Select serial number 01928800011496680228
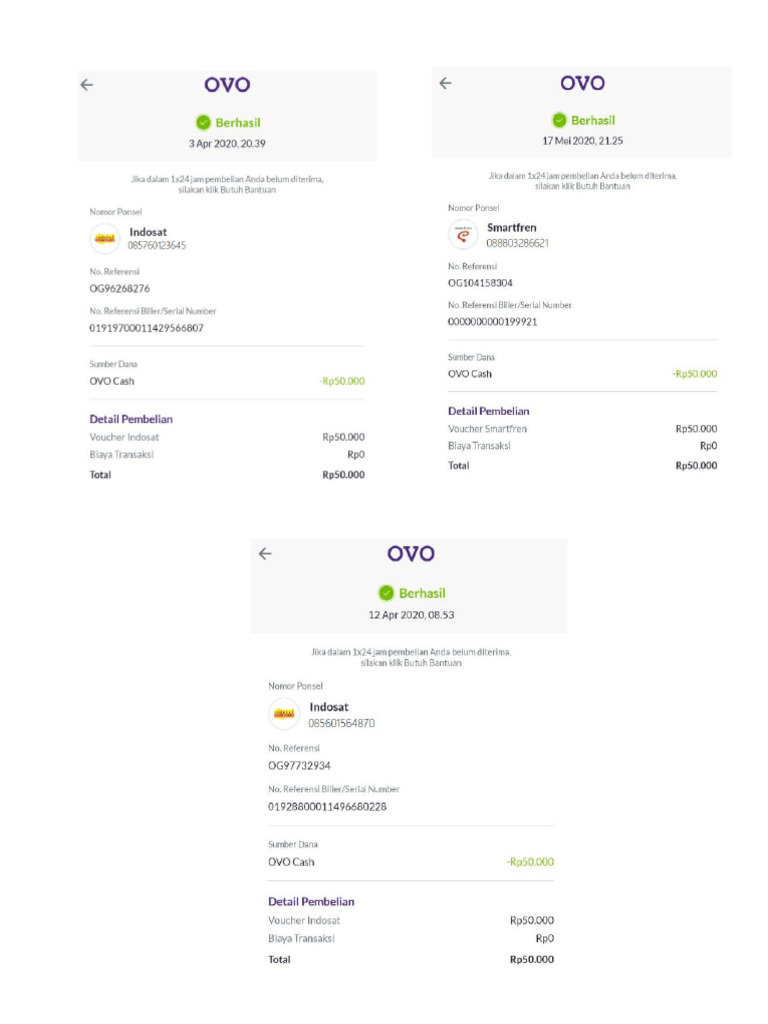 (327, 806)
